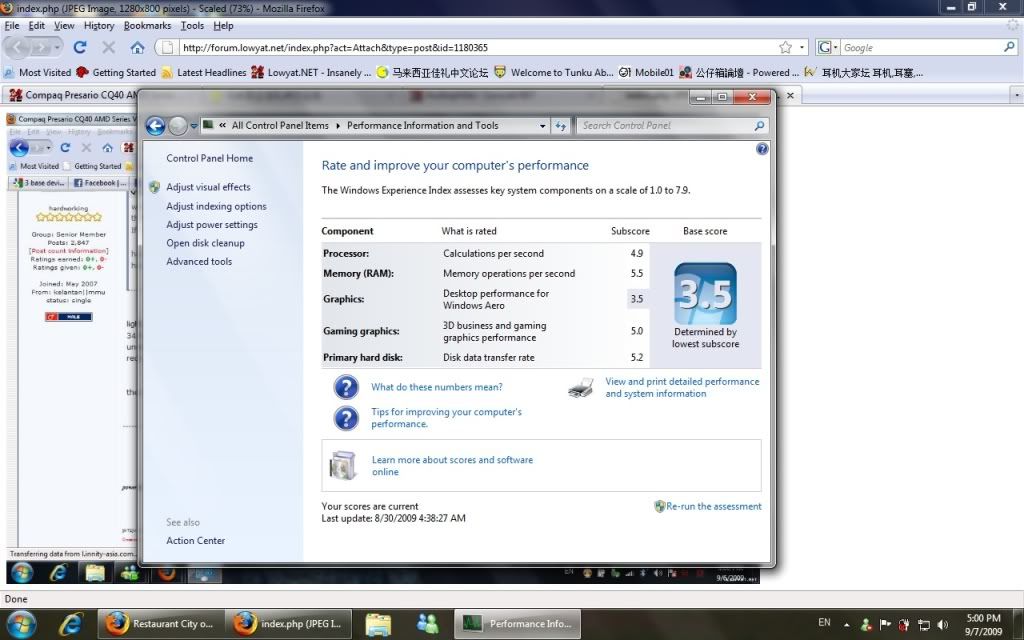
Task: Click the volume speaker tray icon
Action: 942,624
